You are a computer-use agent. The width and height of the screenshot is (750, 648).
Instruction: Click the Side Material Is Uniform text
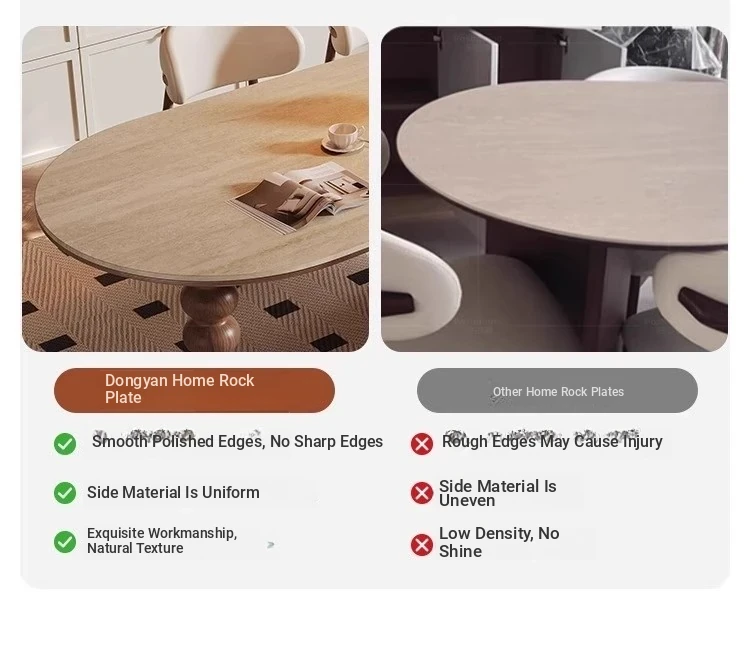click(x=173, y=492)
